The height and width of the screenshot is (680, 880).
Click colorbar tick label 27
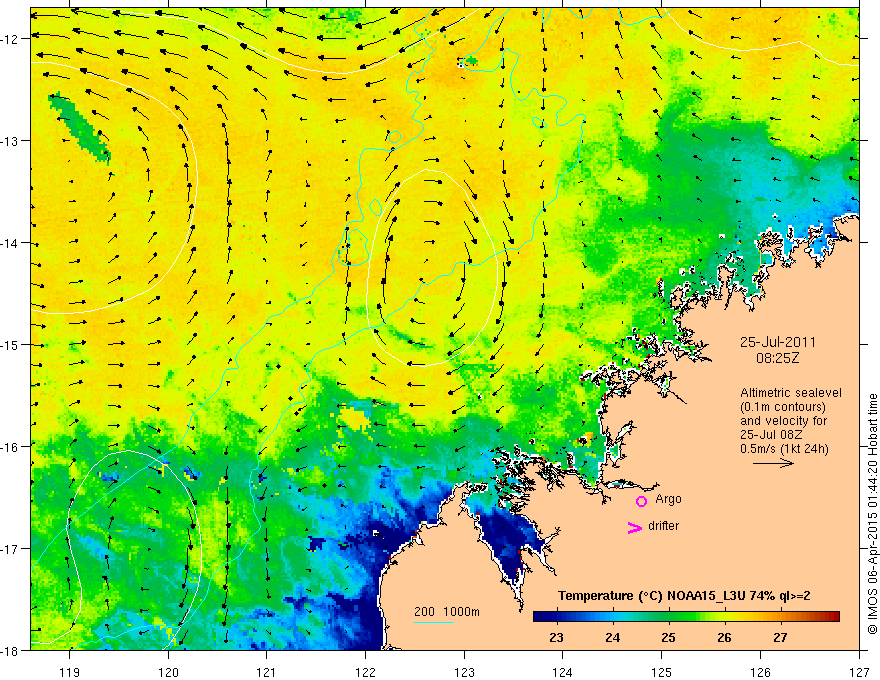tap(780, 637)
